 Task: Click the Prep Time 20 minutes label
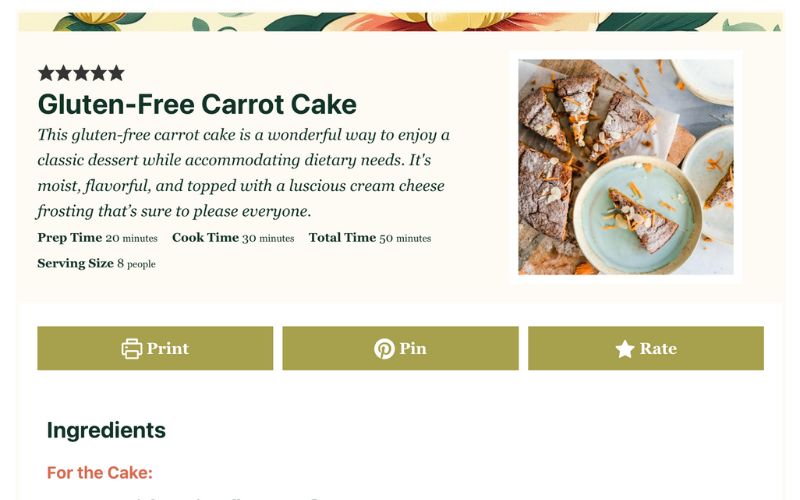[97, 238]
